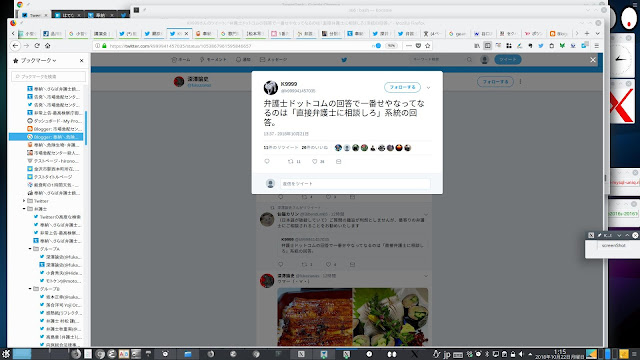Click the Twitter bird logo in header
The width and height of the screenshot is (640, 360).
point(344,60)
